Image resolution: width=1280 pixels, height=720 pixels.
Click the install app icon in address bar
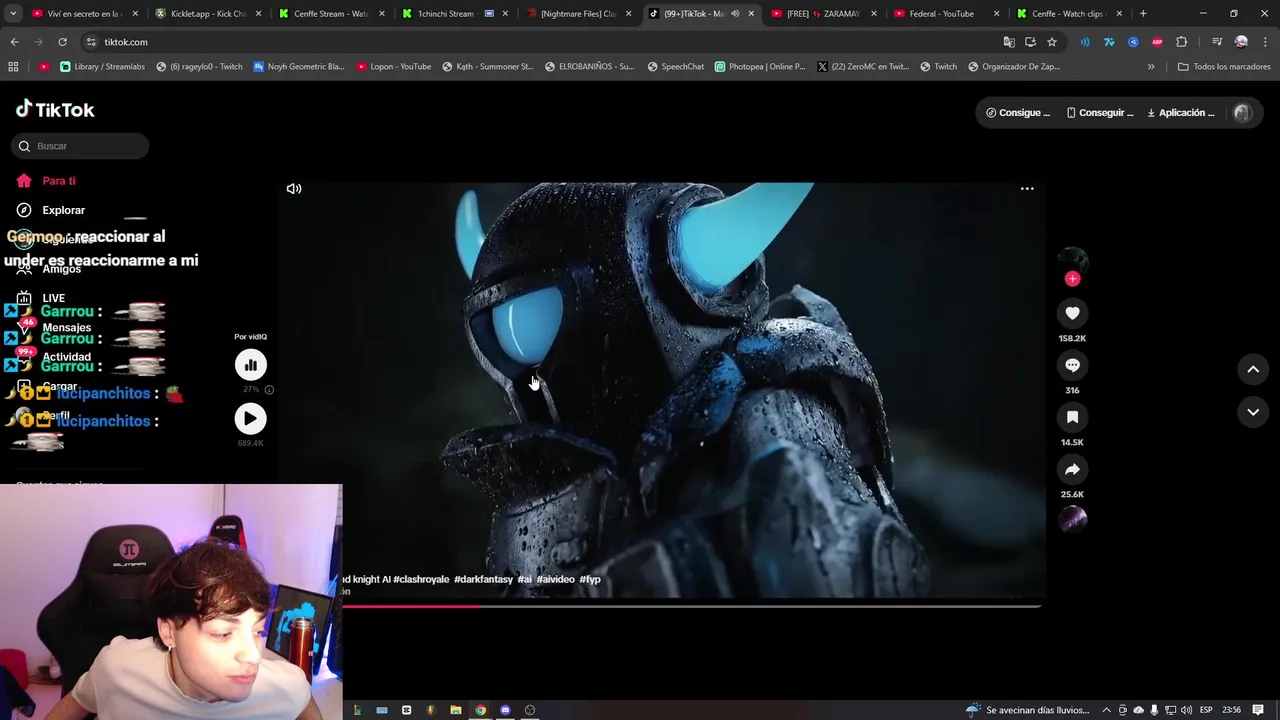click(1030, 42)
